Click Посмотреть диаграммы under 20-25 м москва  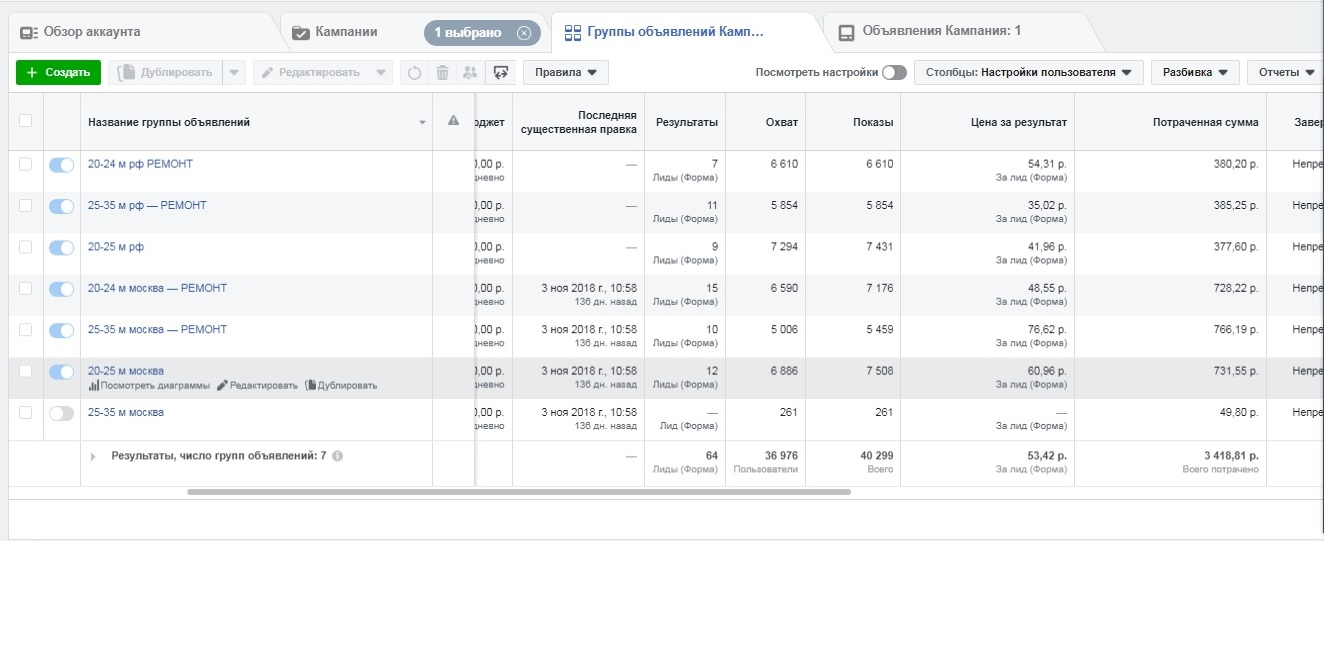149,386
